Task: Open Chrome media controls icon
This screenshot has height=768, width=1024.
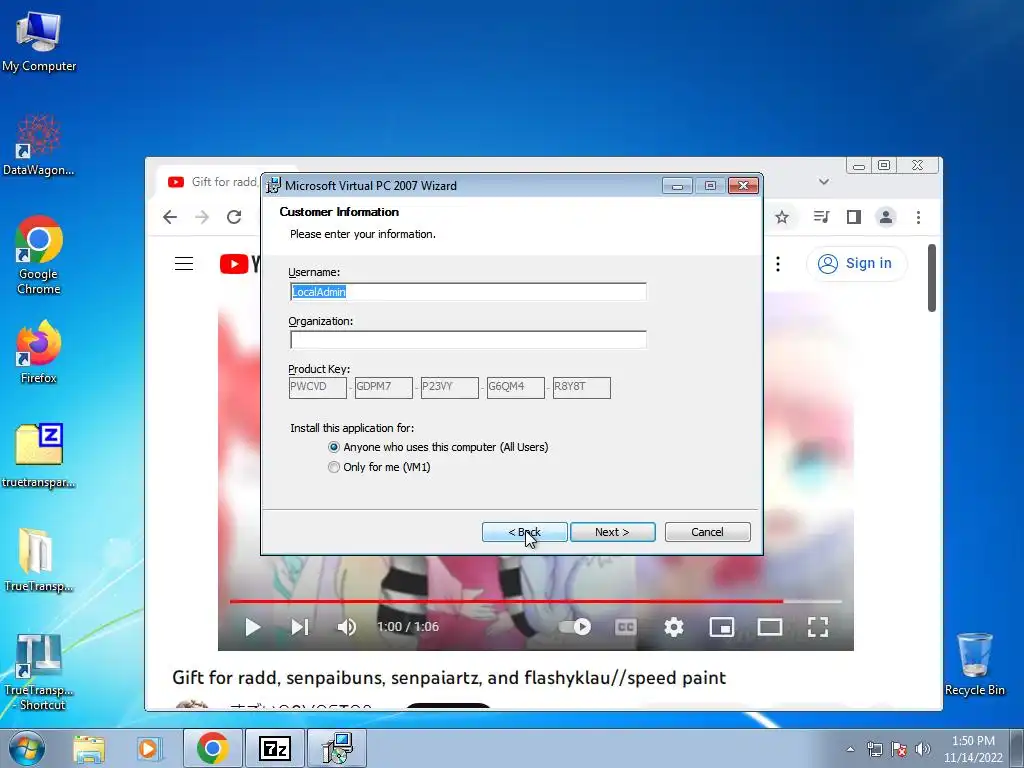Action: [822, 217]
